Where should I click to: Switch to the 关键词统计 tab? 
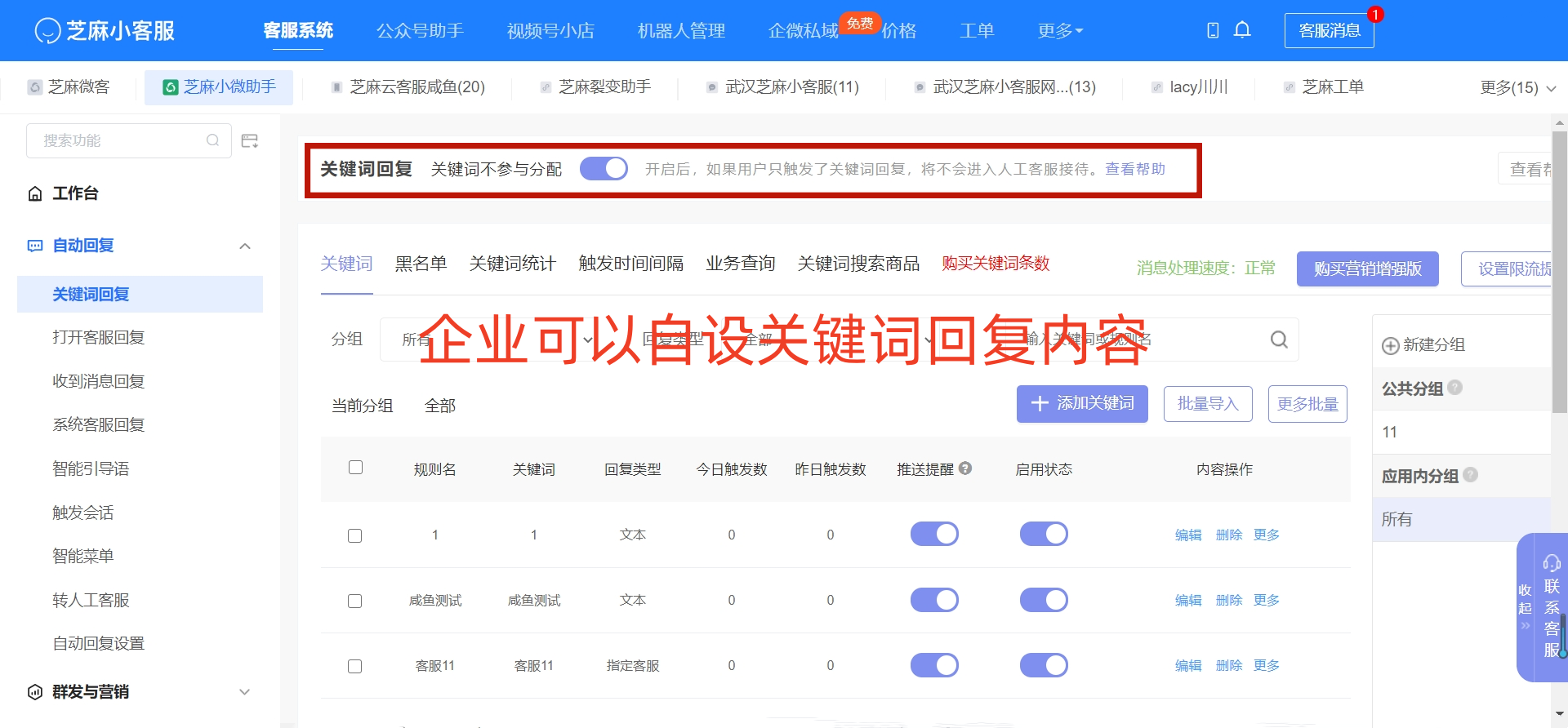[513, 264]
